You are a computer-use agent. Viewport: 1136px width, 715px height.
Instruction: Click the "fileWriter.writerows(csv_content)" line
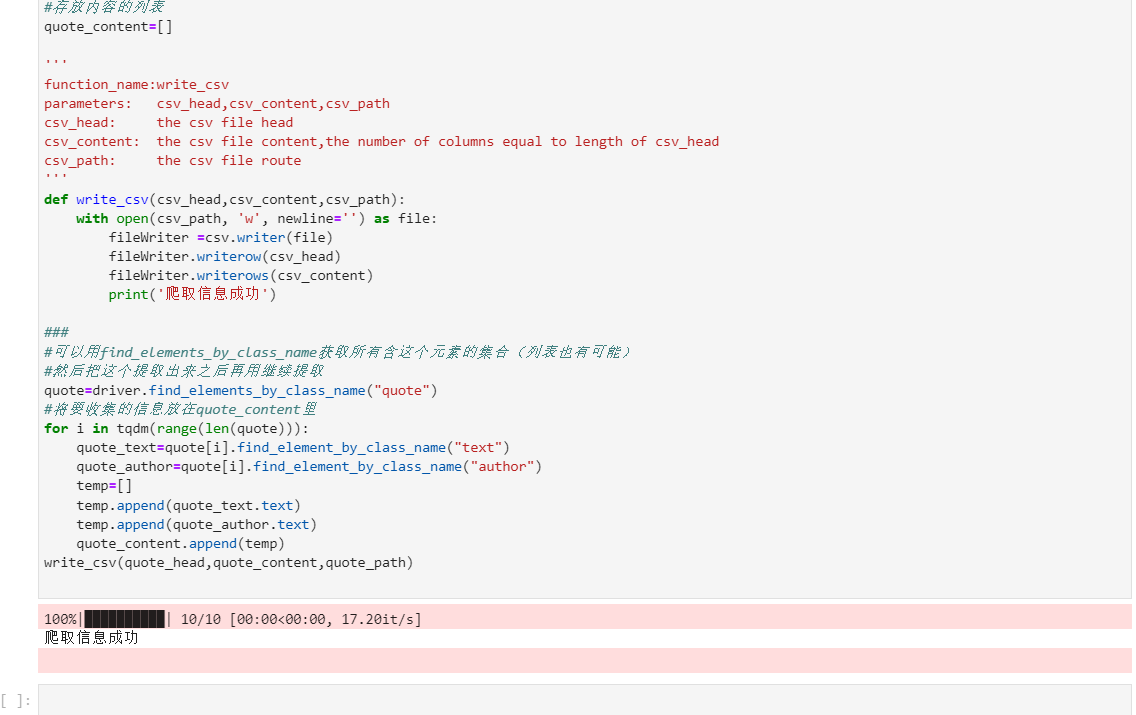241,276
